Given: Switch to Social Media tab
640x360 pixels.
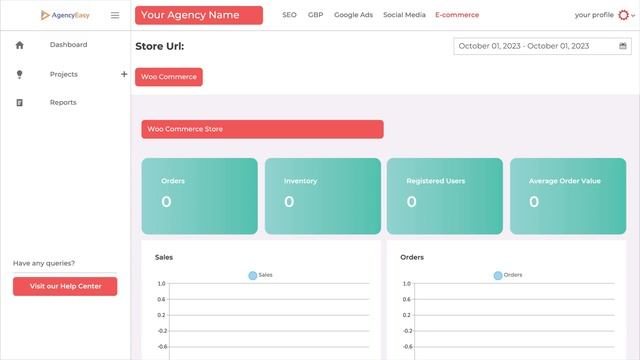Looking at the screenshot, I should (x=404, y=15).
